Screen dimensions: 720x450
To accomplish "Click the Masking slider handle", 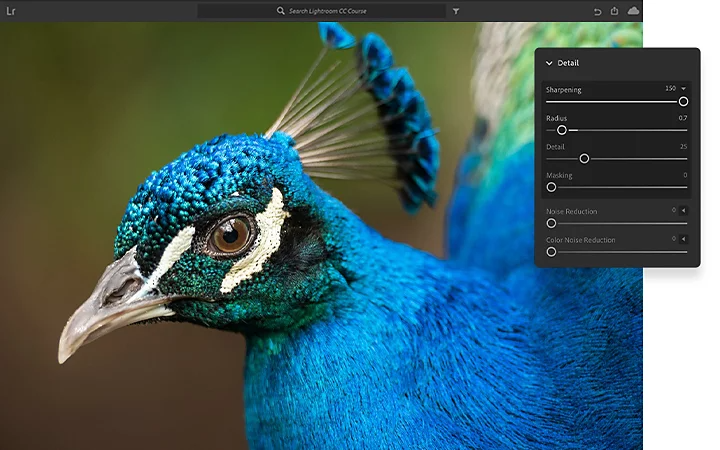I will pyautogui.click(x=551, y=187).
